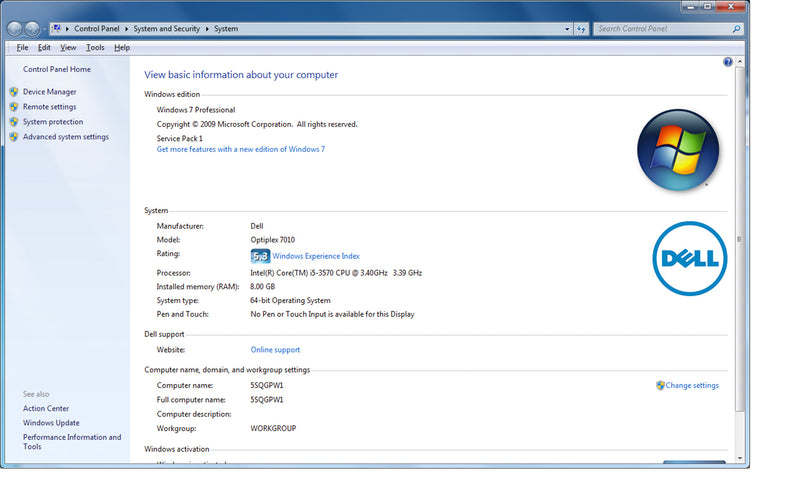Open the Tools menu

click(x=95, y=47)
